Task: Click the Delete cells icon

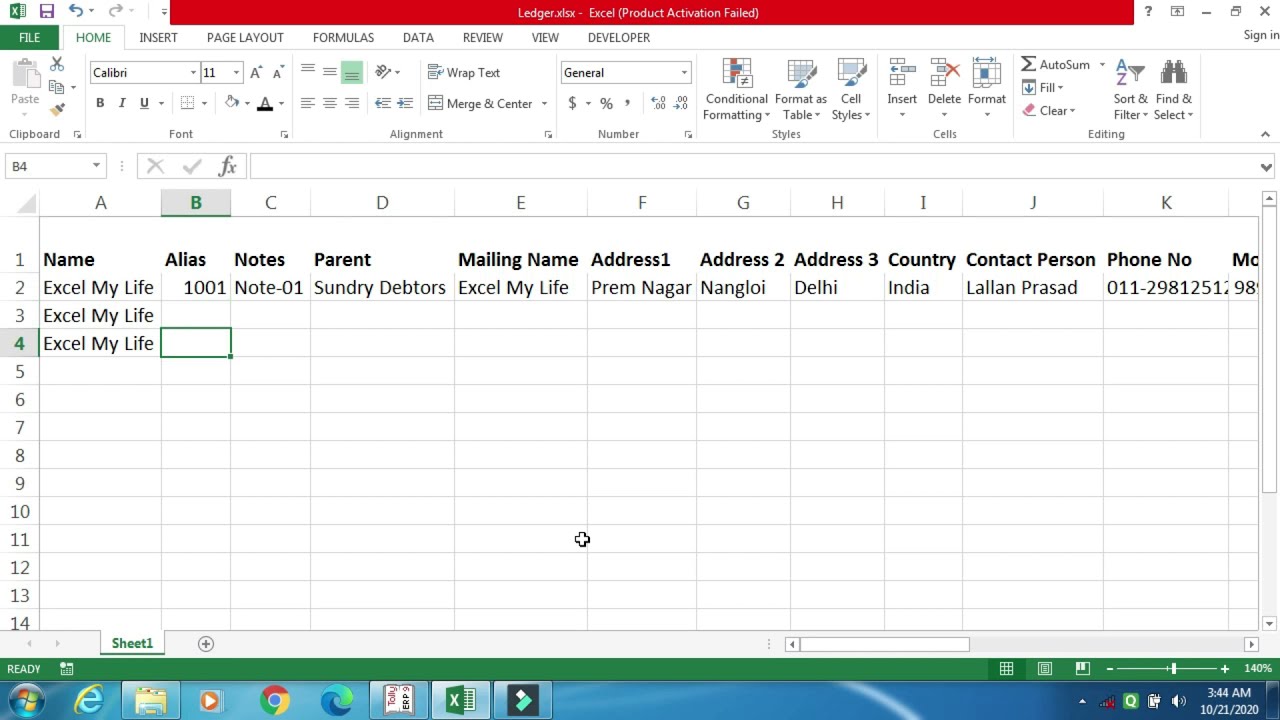Action: (944, 74)
